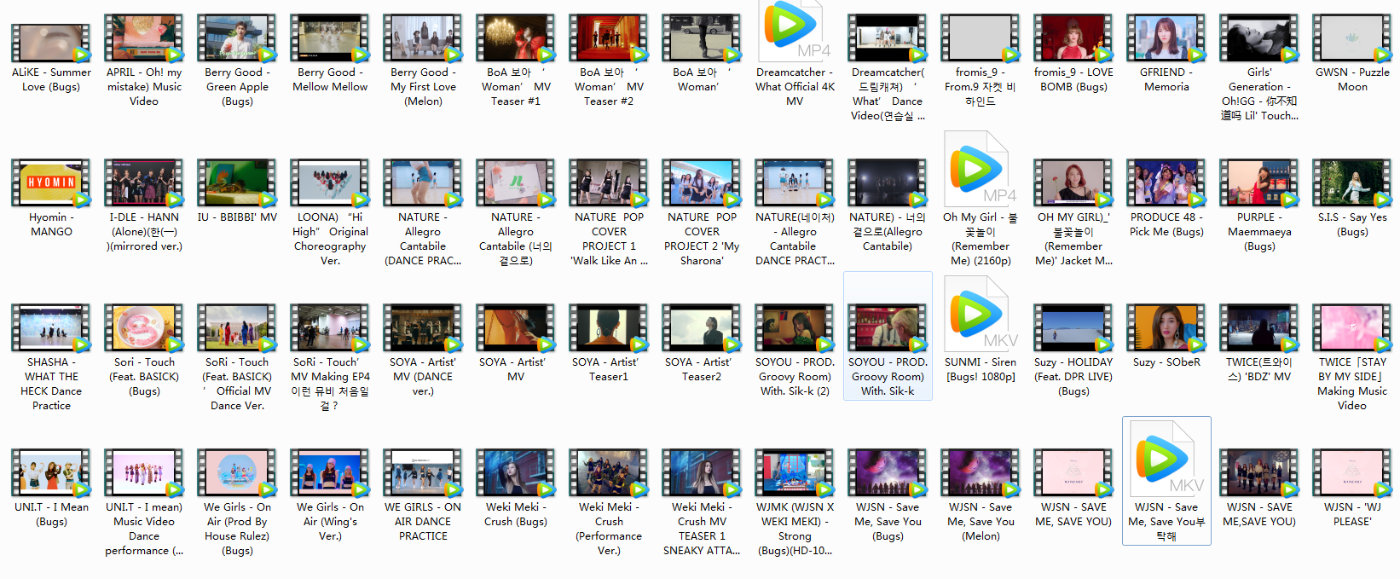
Task: Select the SOYA Artist Teaser2 video thumbnail
Action: click(702, 328)
